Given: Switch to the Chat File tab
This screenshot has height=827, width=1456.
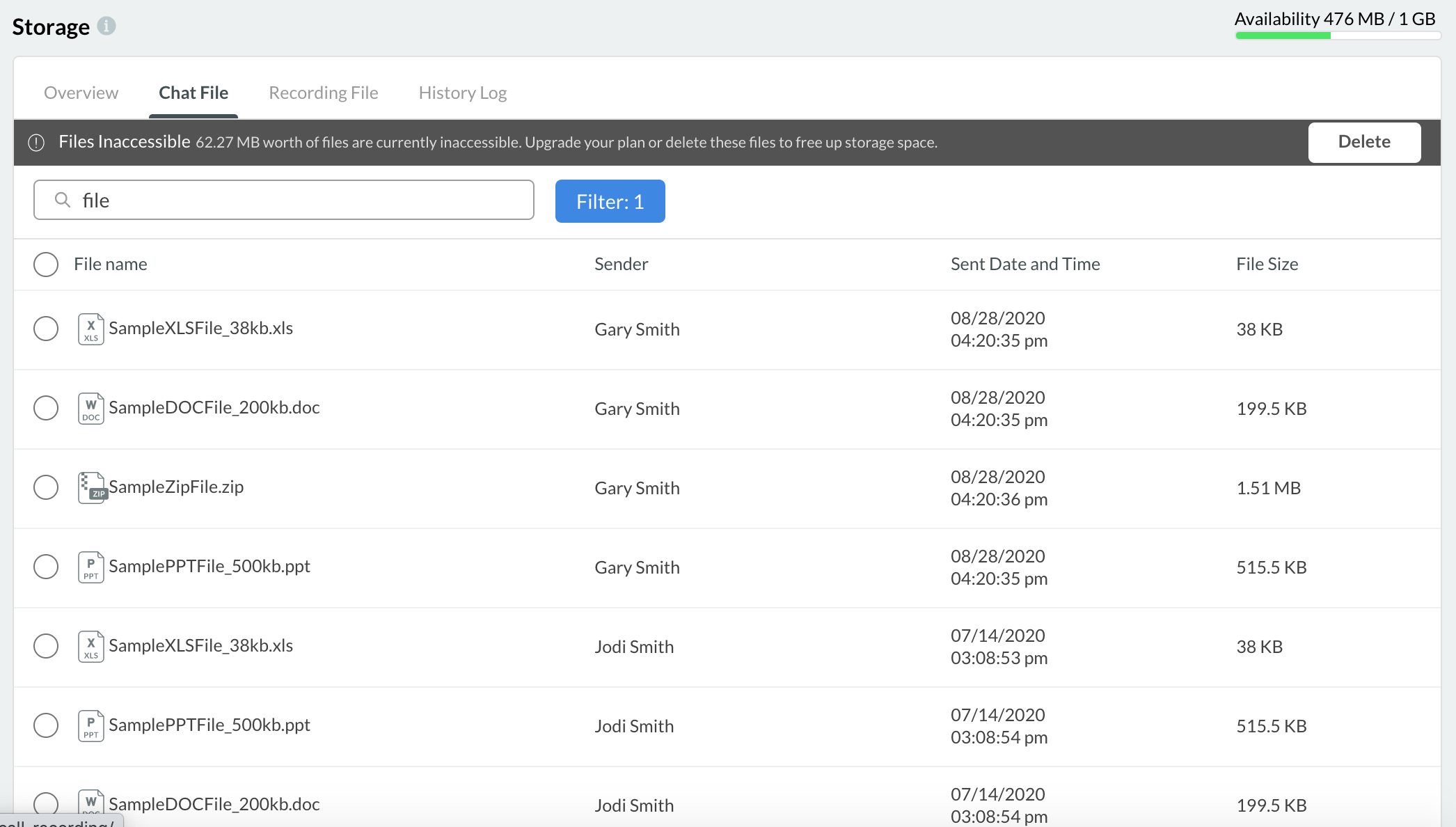Looking at the screenshot, I should click(x=193, y=93).
